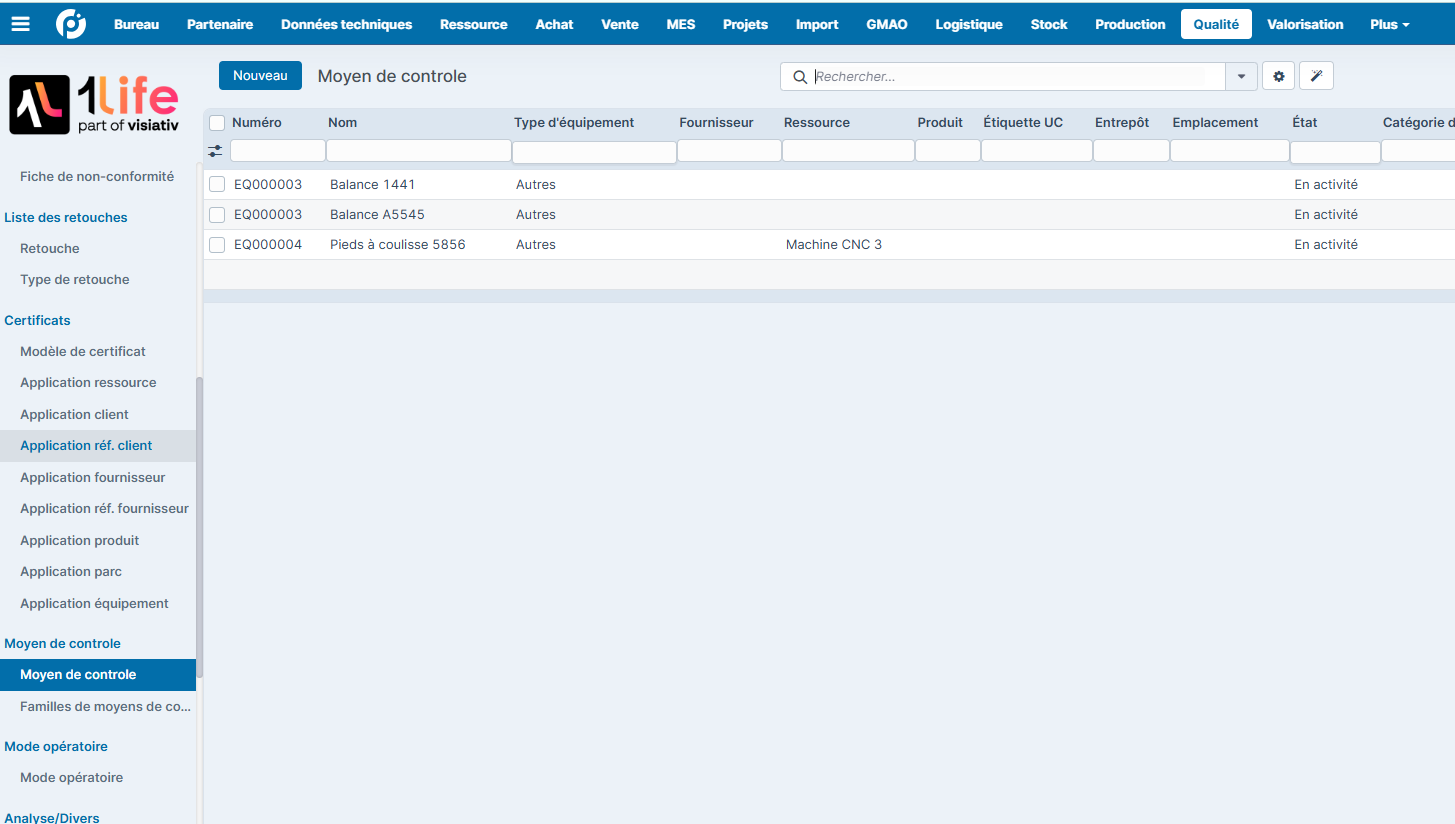Image resolution: width=1455 pixels, height=824 pixels.
Task: Sort by the Numéro column header
Action: pyautogui.click(x=257, y=122)
